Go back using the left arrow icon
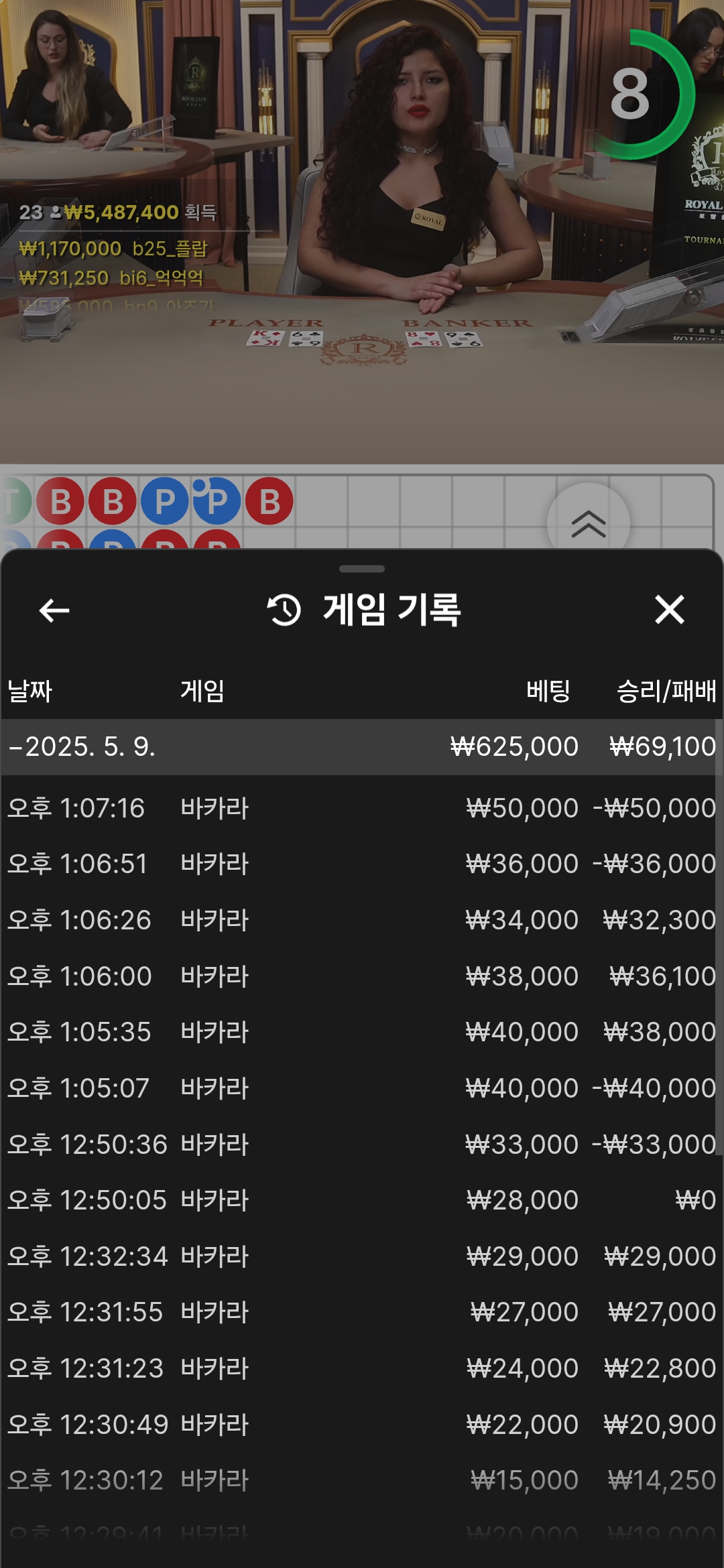Image resolution: width=724 pixels, height=1568 pixels. pyautogui.click(x=54, y=610)
